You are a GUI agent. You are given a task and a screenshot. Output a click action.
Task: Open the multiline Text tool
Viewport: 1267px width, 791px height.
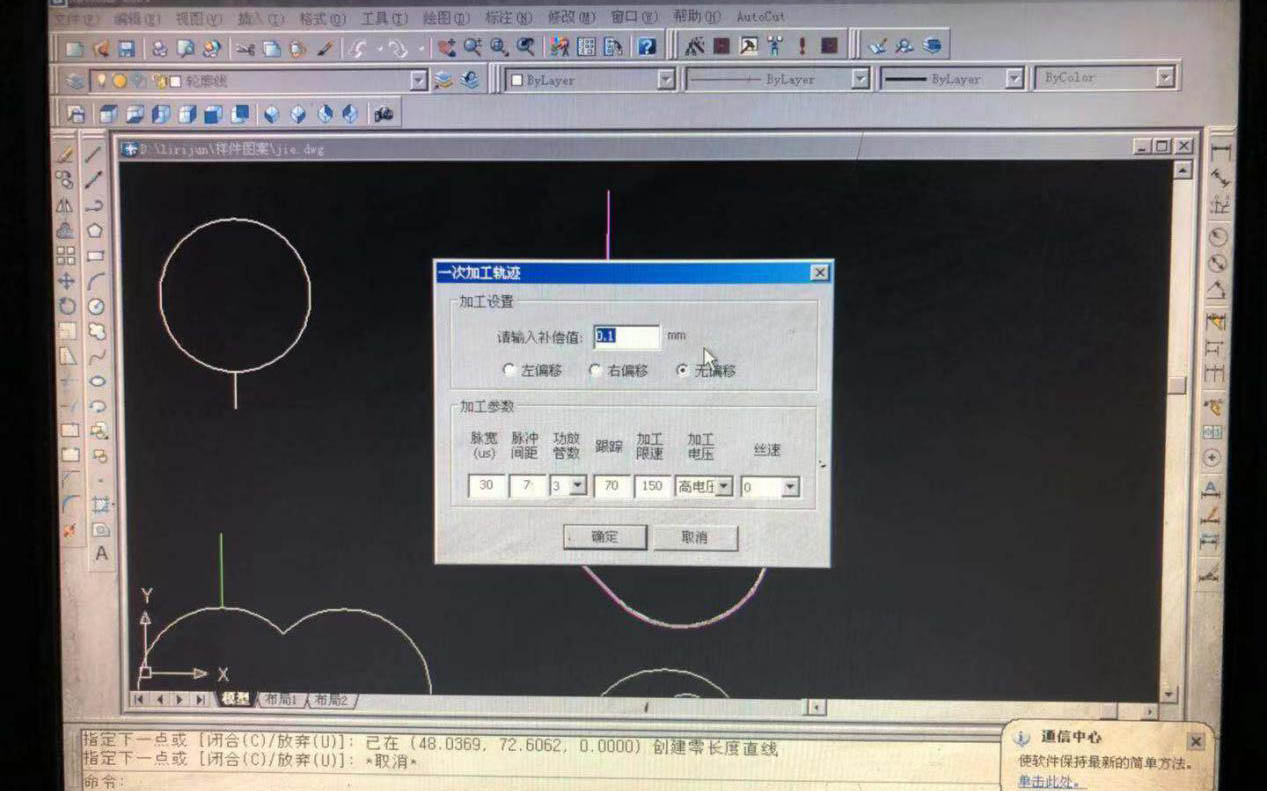(x=101, y=554)
